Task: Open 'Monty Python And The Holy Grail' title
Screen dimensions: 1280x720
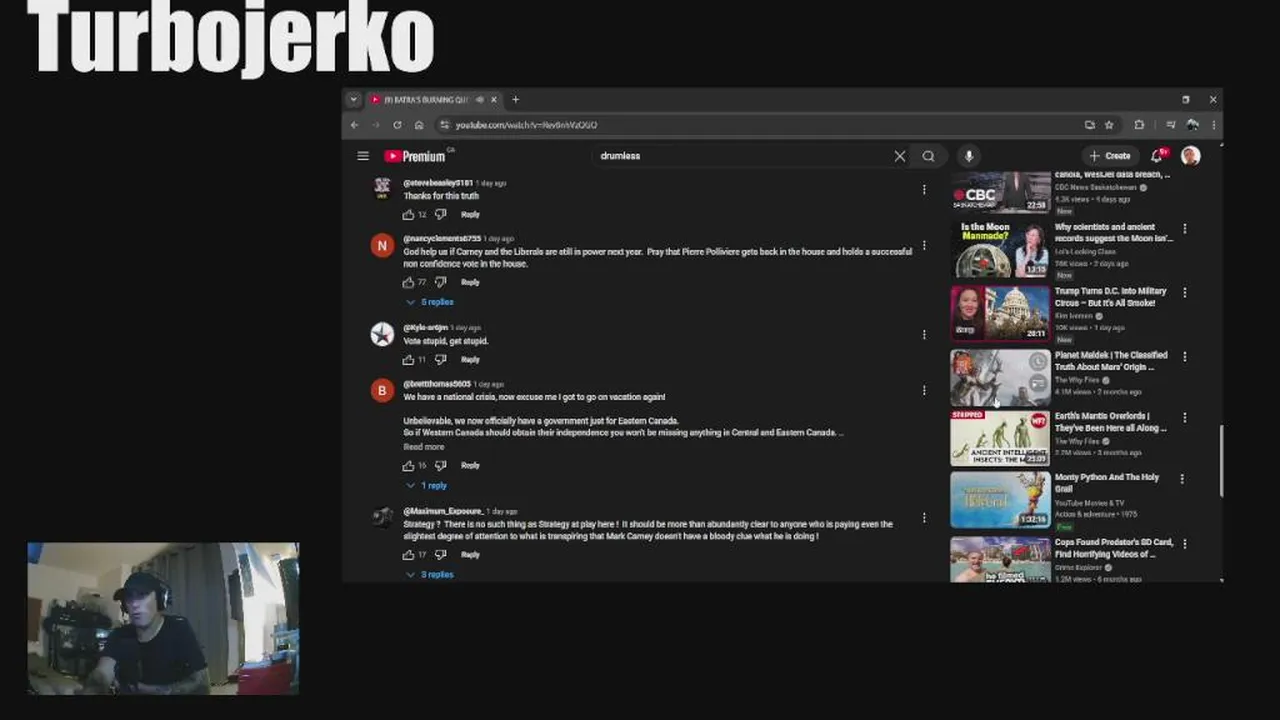Action: [1107, 483]
